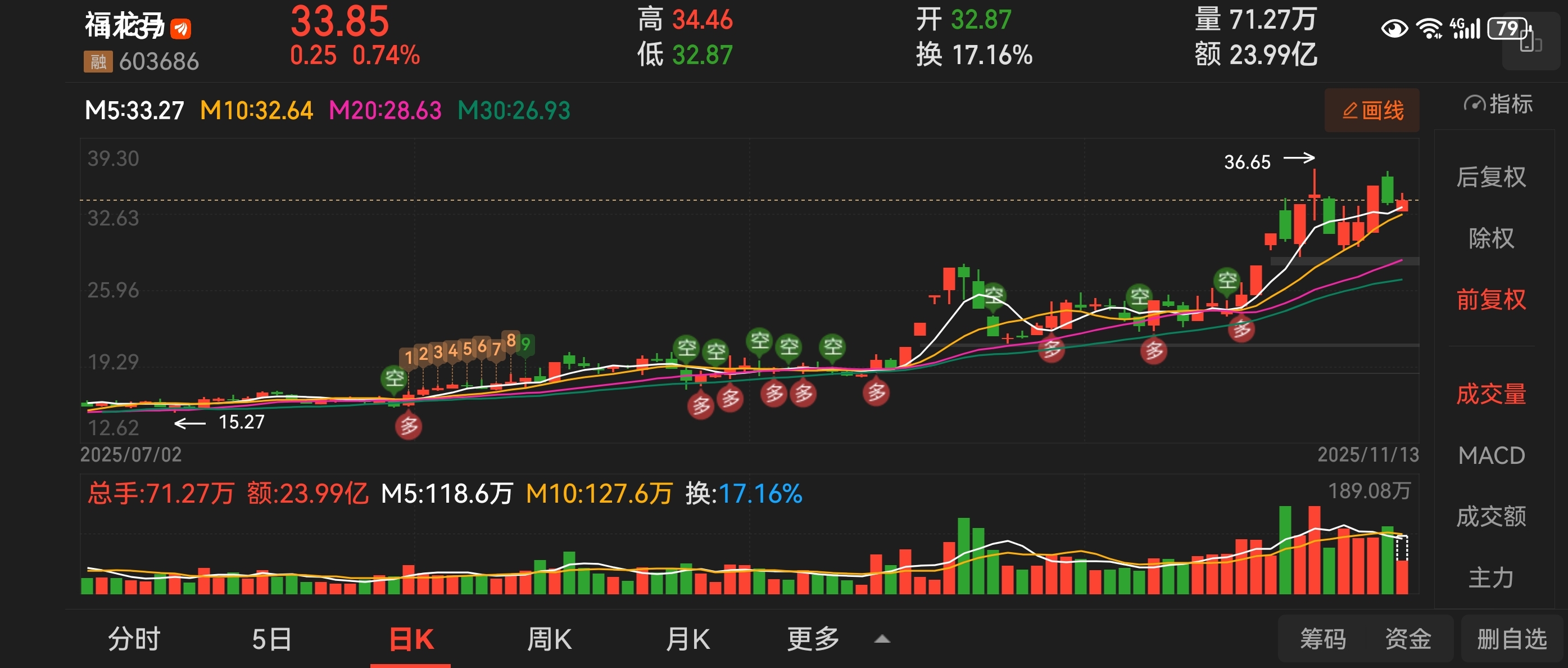Click the 空 marker at chart start
This screenshot has width=1568, height=668.
(x=394, y=378)
